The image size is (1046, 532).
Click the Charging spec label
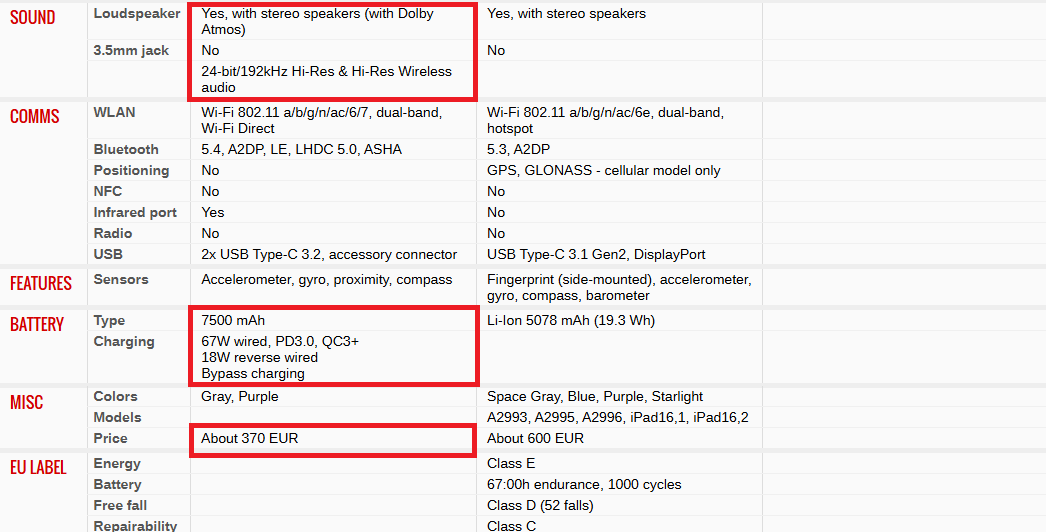tap(124, 342)
